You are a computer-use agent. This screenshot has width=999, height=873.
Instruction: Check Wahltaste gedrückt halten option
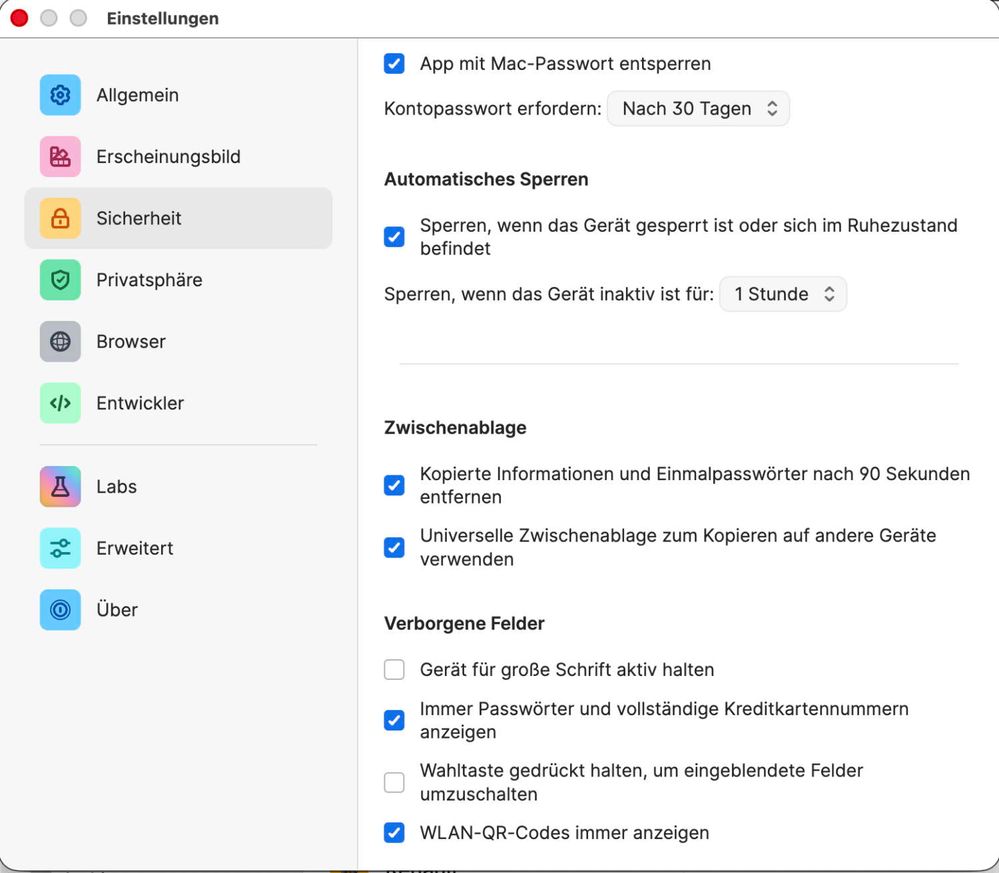(x=394, y=782)
